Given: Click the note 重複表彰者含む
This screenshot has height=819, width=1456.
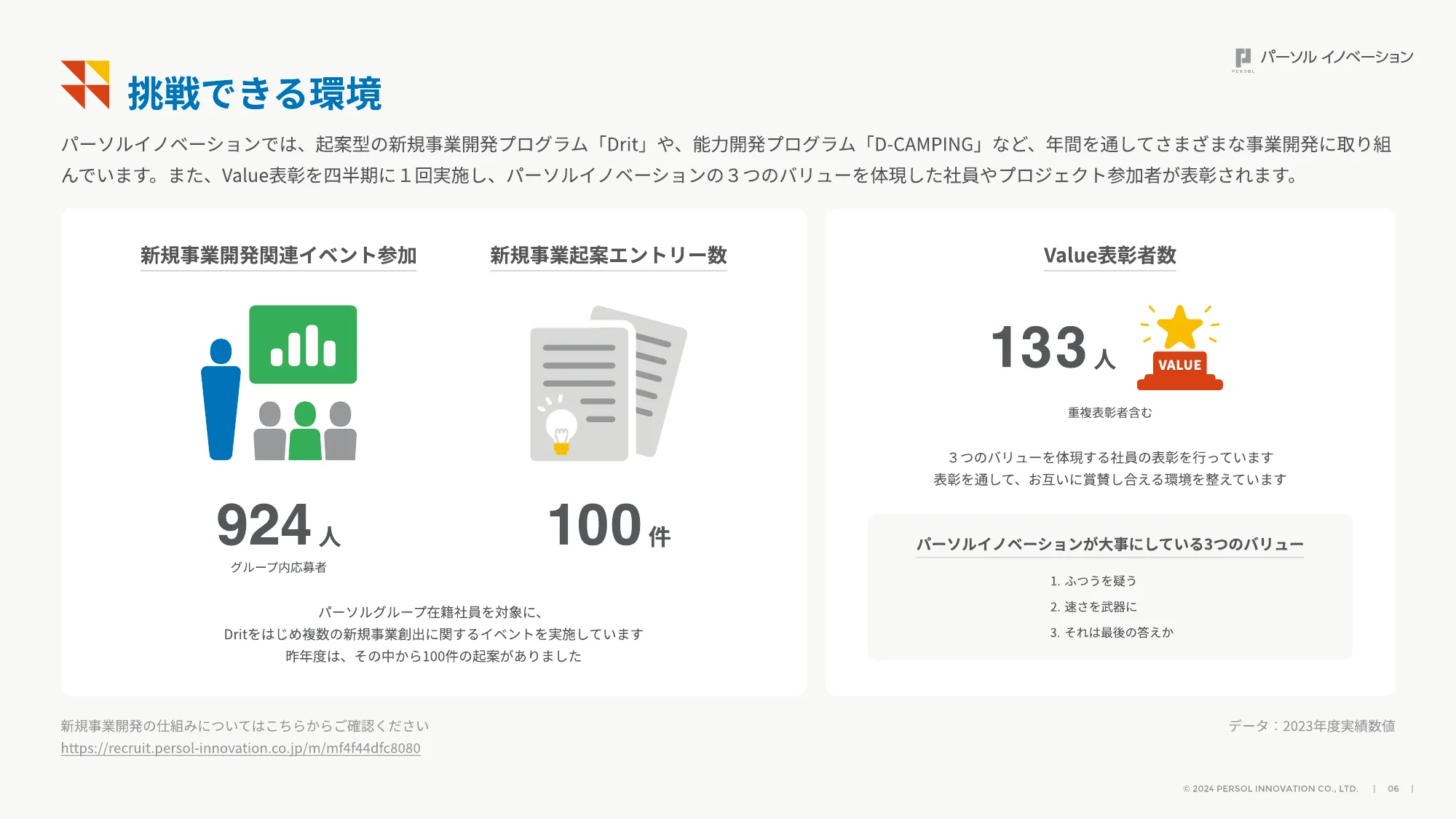Looking at the screenshot, I should (1110, 413).
